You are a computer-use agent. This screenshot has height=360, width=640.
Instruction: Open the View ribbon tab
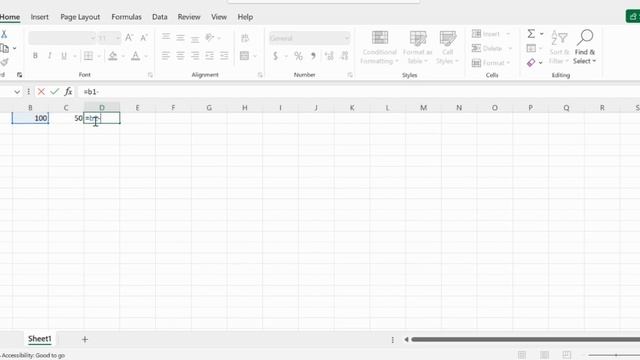coord(219,17)
